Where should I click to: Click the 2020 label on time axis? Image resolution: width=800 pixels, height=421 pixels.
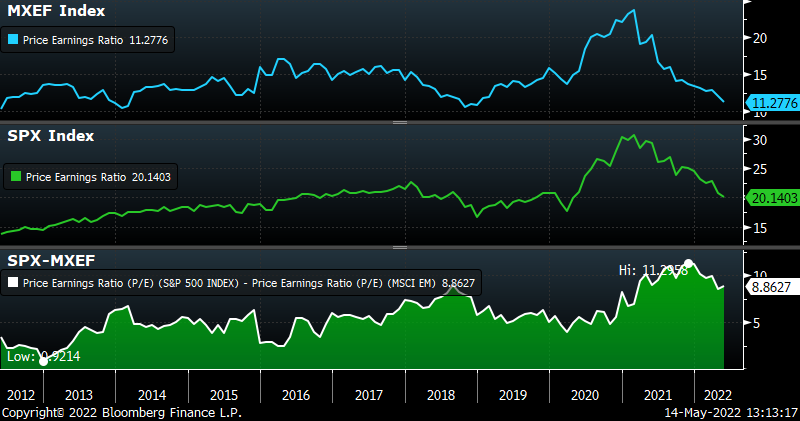click(584, 394)
